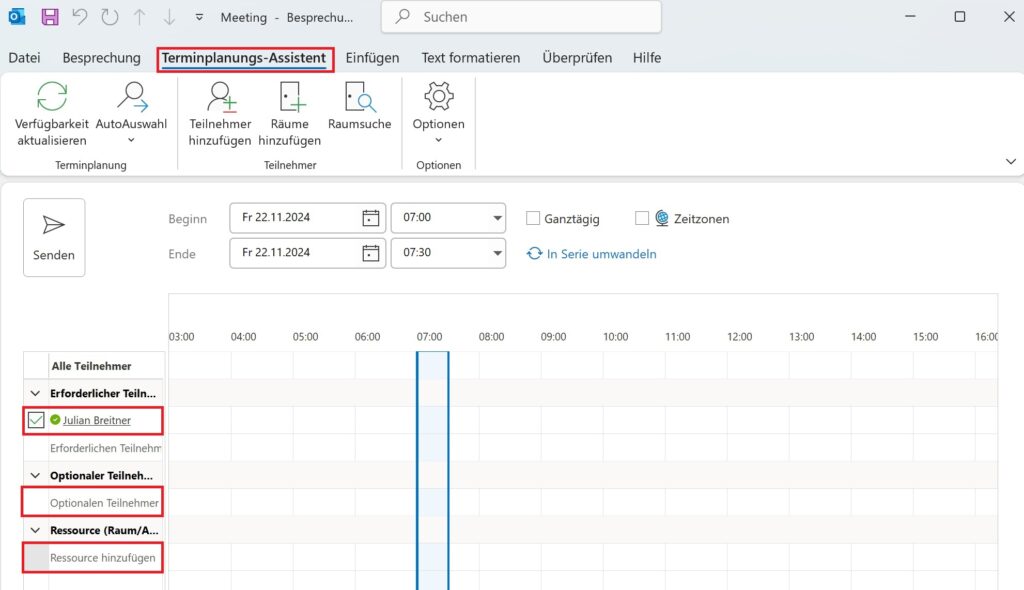Screen dimensions: 1024x590
Task: Collapse the Ressource (Raum/A...) group
Action: click(35, 531)
